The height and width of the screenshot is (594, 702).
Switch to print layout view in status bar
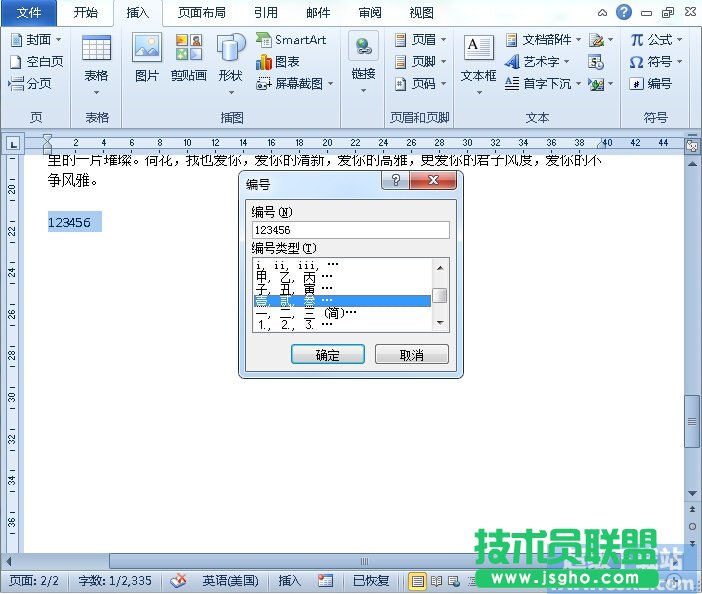[417, 581]
